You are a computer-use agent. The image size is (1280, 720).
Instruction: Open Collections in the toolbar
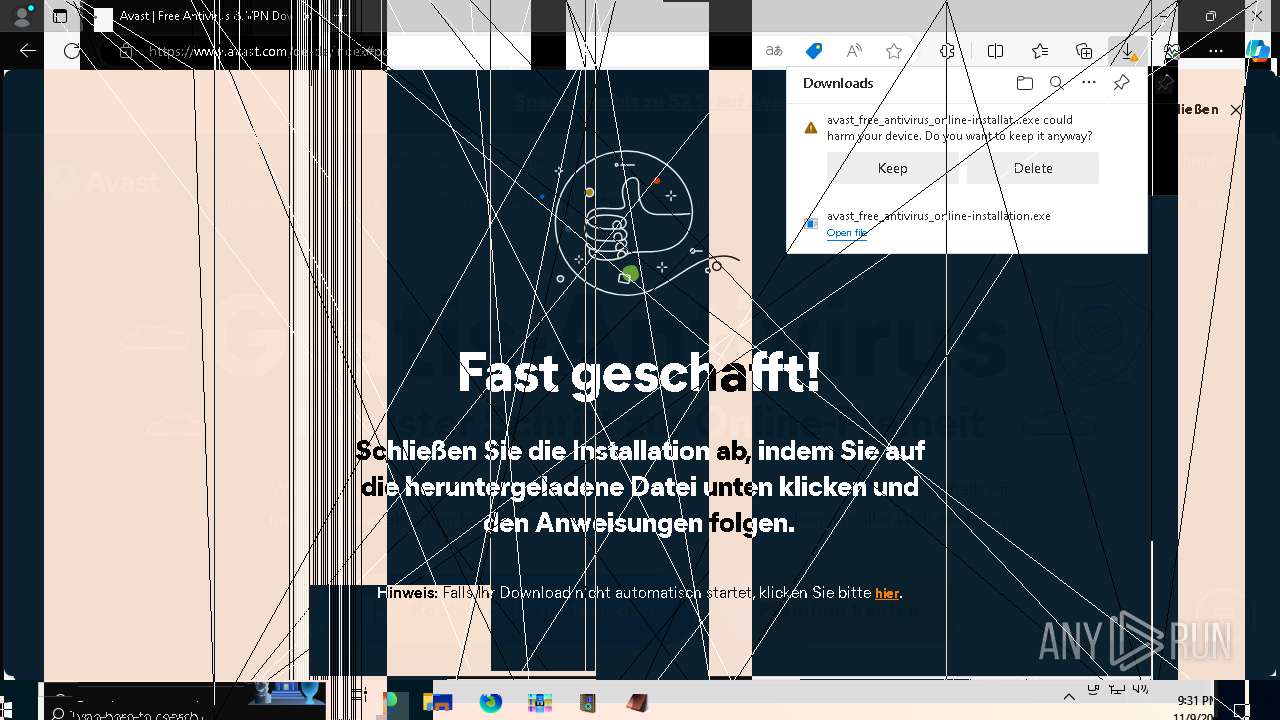(x=1084, y=51)
